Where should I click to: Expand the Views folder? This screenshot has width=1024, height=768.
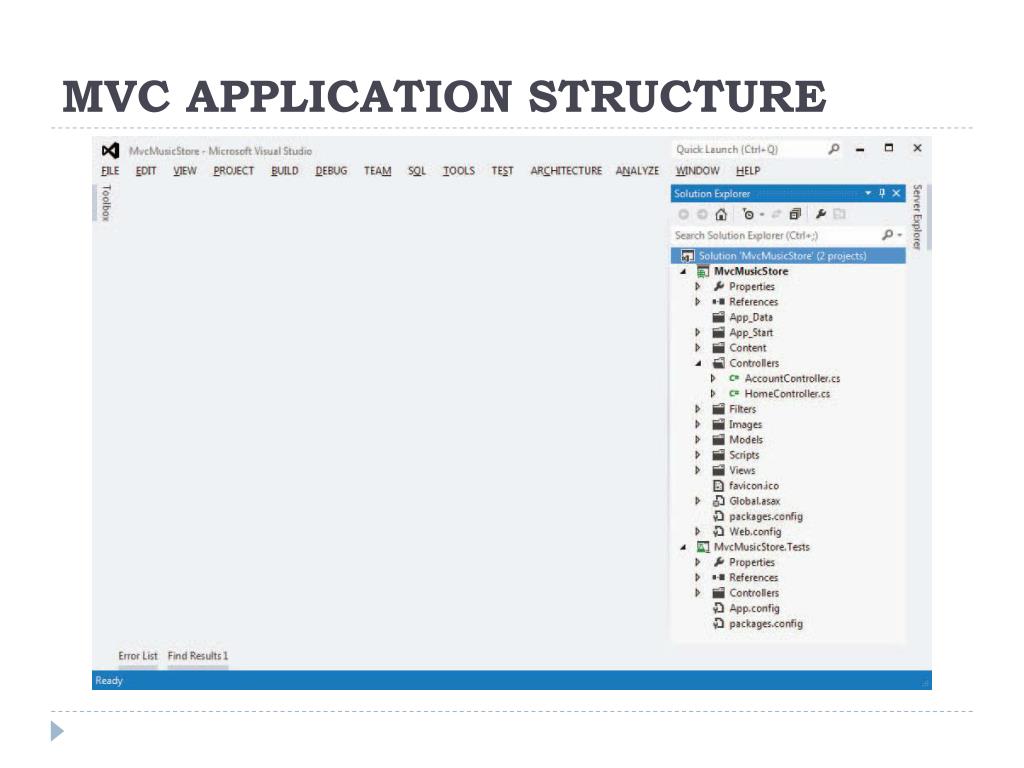[x=697, y=470]
